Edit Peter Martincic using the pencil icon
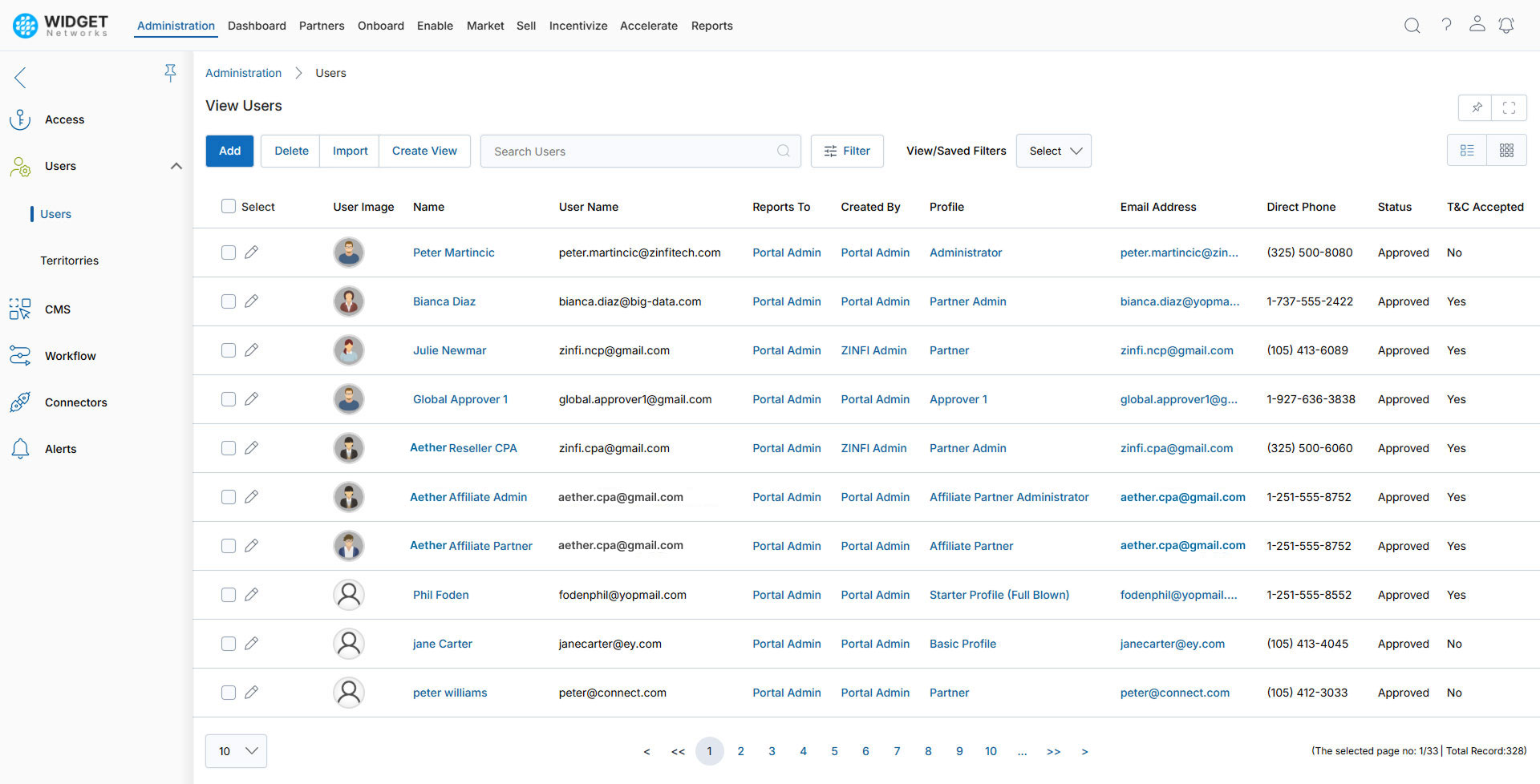 pyautogui.click(x=252, y=252)
